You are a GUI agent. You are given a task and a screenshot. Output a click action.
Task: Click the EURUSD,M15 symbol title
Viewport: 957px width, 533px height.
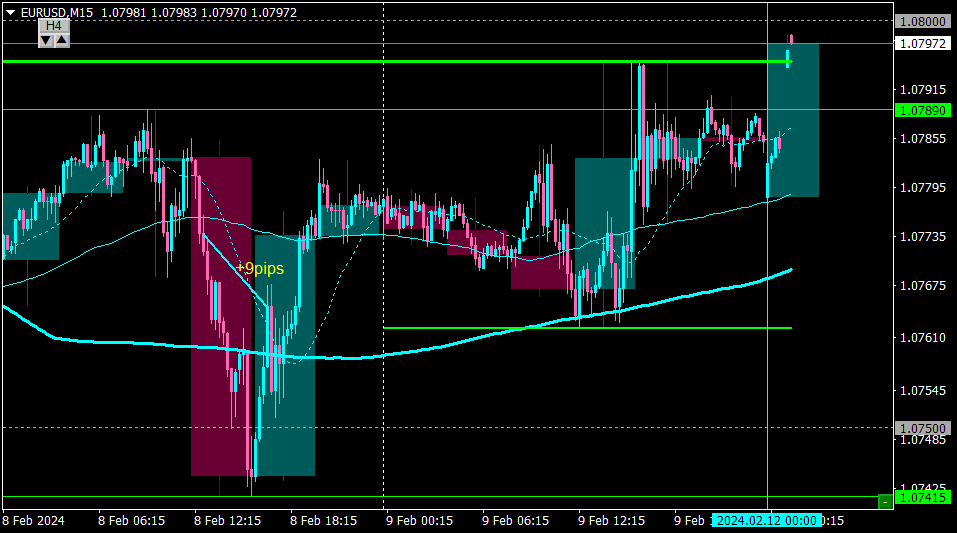pos(57,12)
